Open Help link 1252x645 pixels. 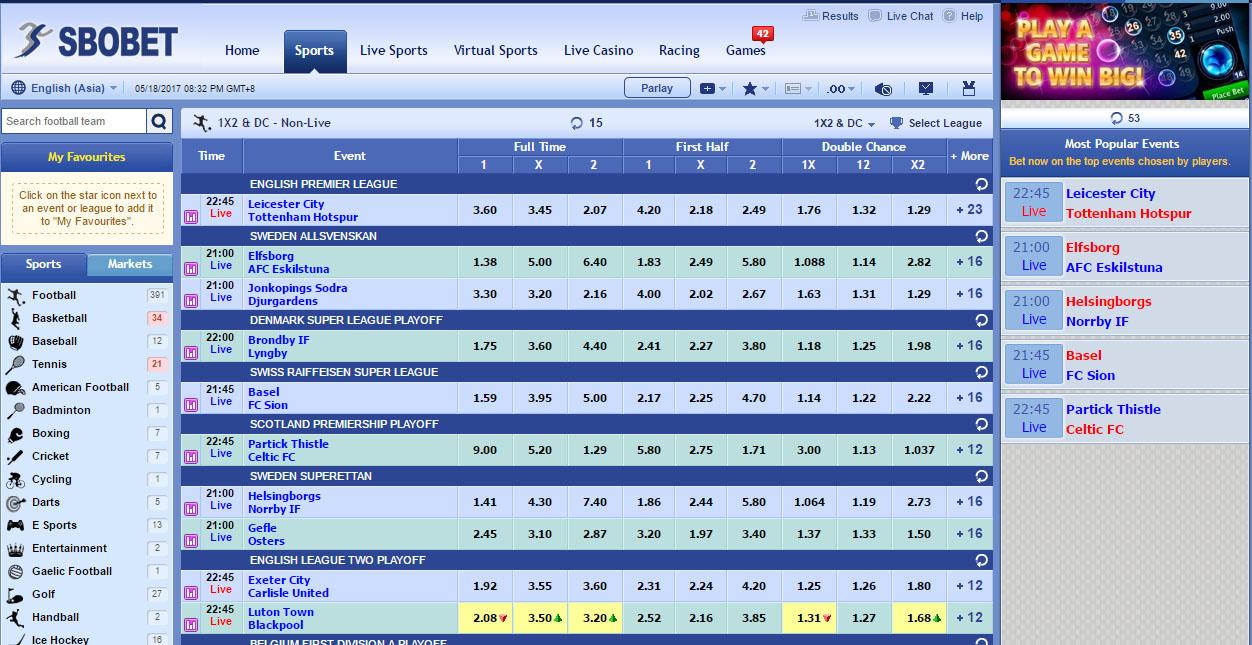pos(964,16)
